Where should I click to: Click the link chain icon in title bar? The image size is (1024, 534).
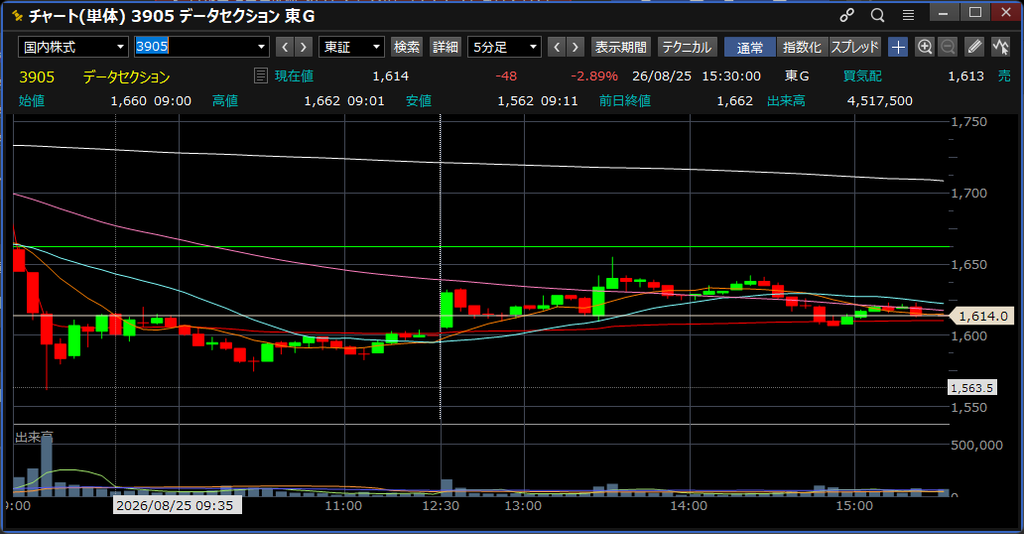847,15
